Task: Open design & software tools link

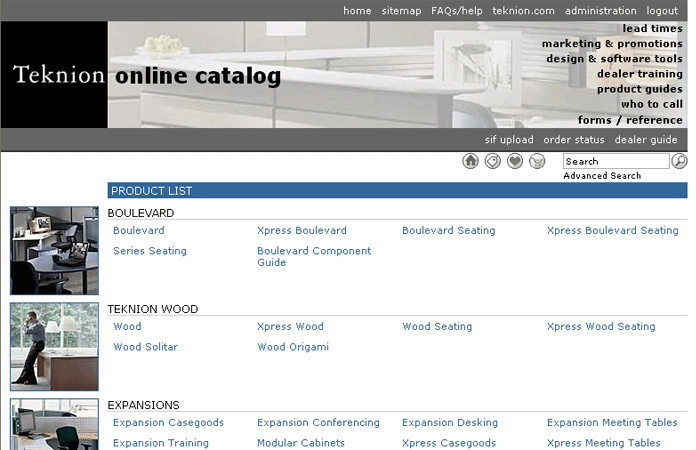Action: 614,59
